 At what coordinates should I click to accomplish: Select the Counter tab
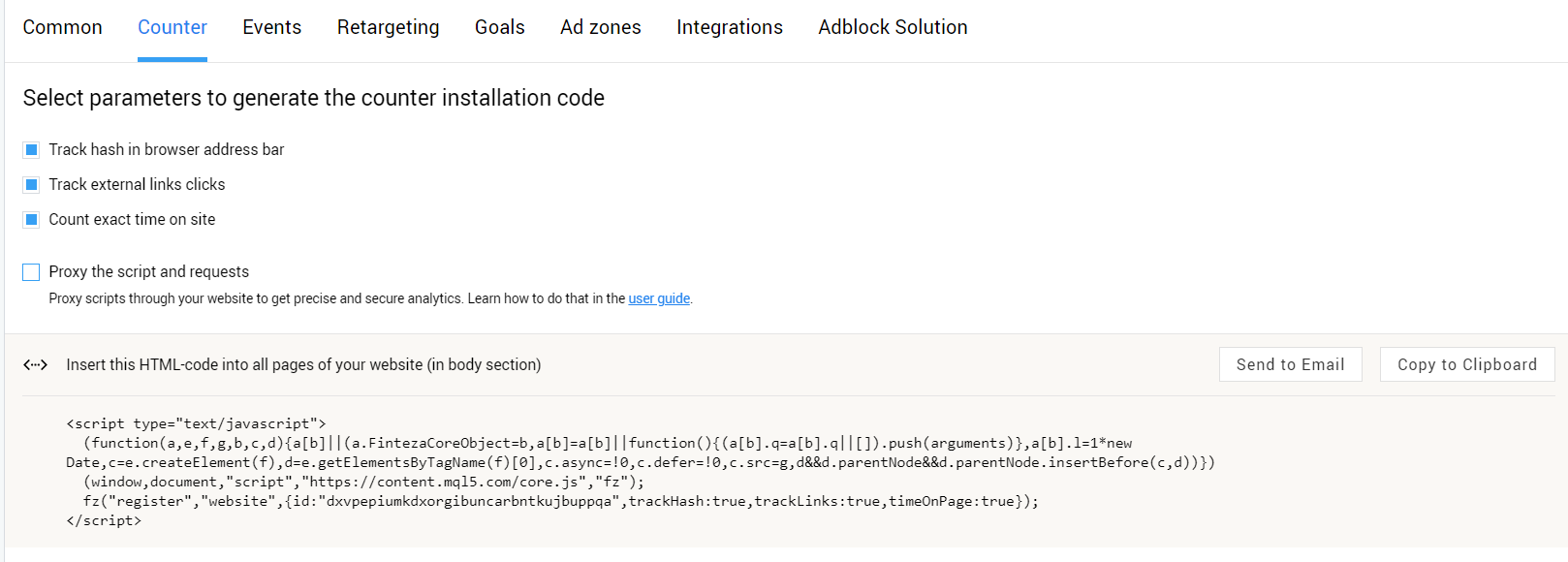click(x=172, y=27)
